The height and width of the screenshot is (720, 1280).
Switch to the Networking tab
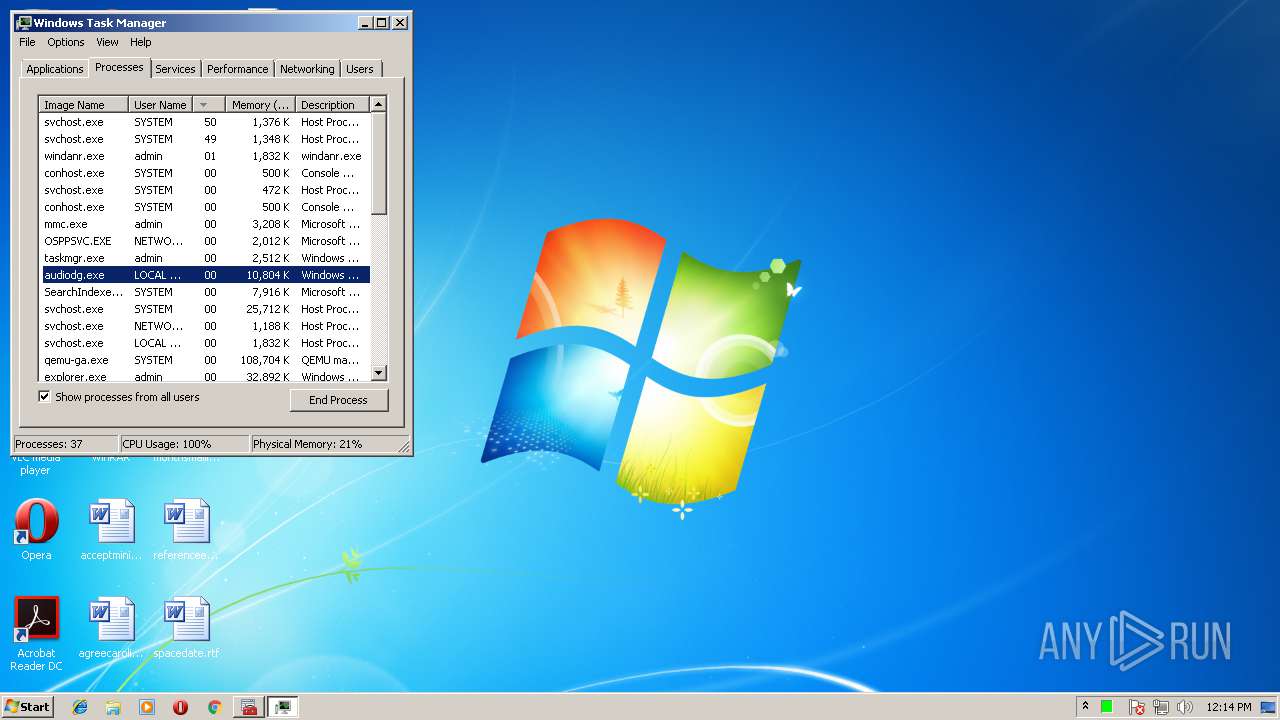coord(307,69)
